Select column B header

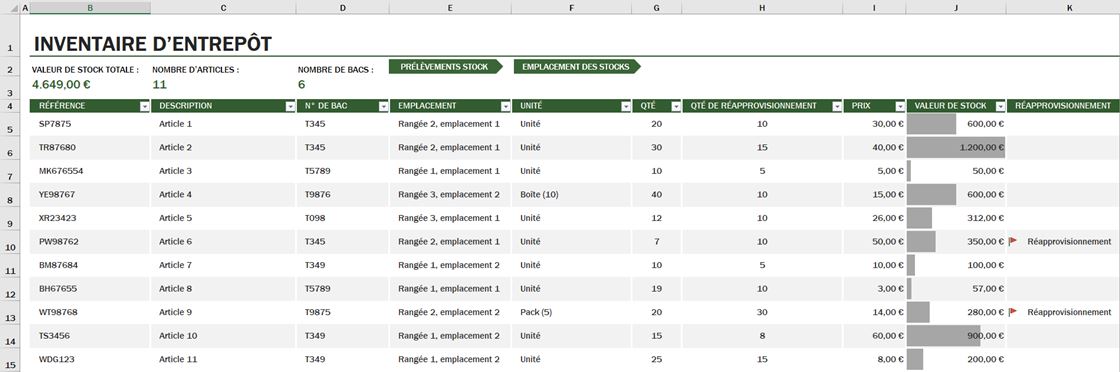(90, 7)
